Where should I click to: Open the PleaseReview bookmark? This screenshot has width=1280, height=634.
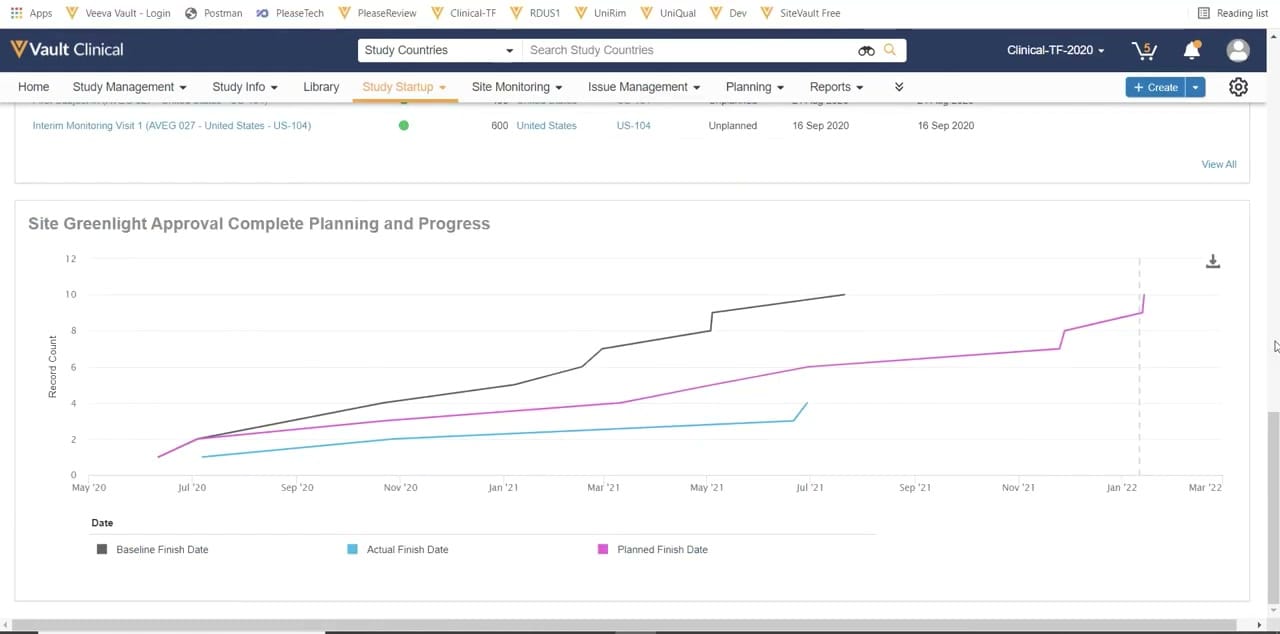pos(379,13)
